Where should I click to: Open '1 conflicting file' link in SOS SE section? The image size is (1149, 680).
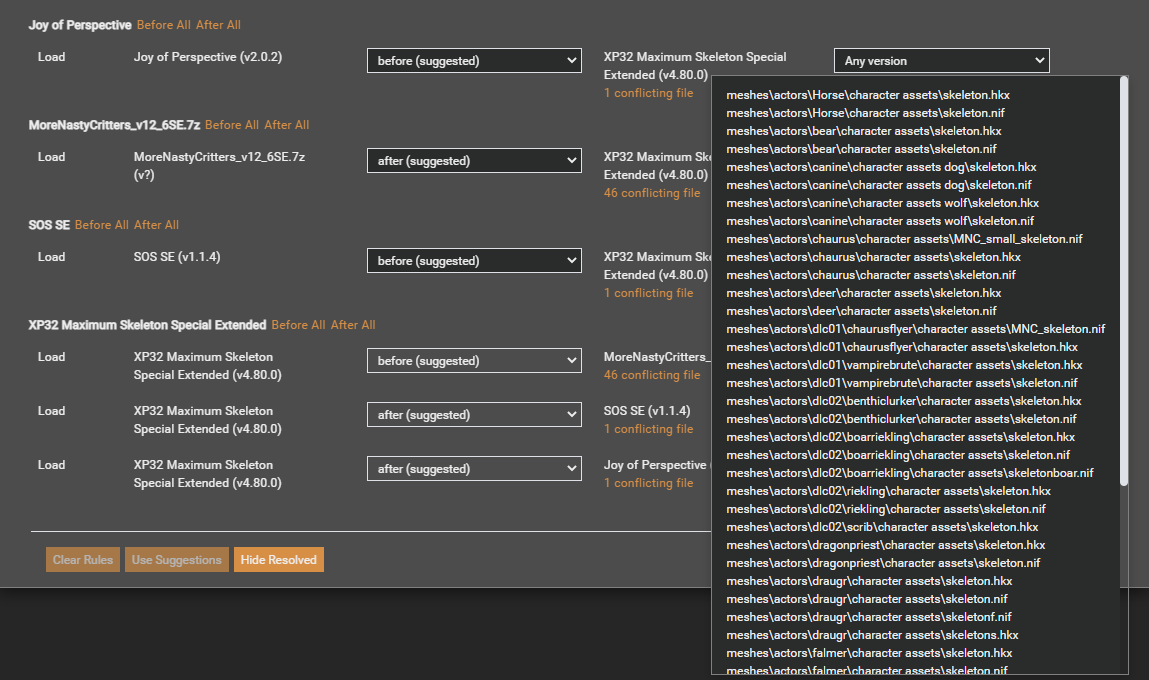click(649, 293)
